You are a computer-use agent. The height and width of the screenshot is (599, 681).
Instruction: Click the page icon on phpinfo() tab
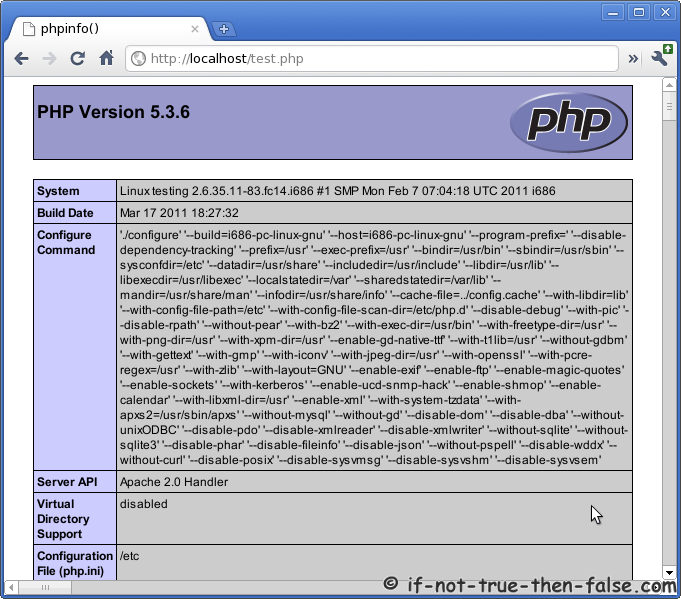pyautogui.click(x=29, y=29)
